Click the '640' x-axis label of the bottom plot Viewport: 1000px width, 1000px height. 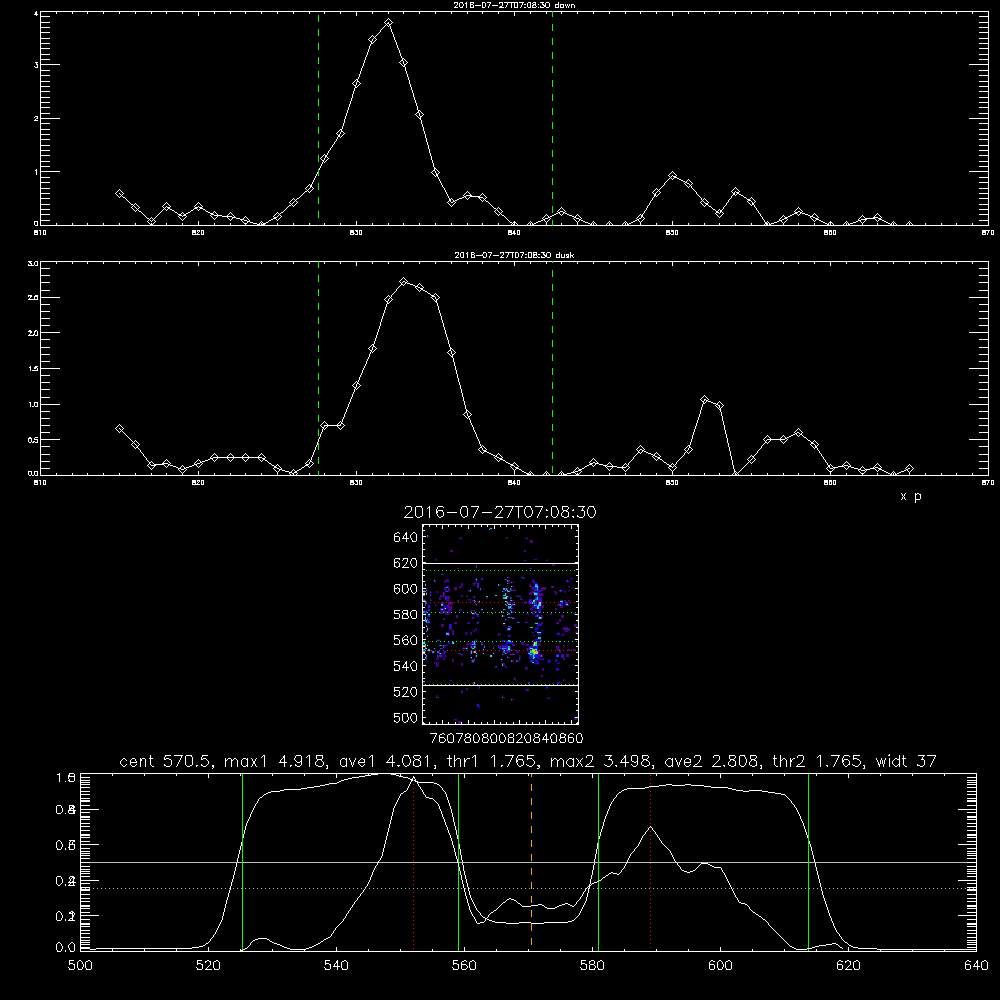[x=976, y=966]
